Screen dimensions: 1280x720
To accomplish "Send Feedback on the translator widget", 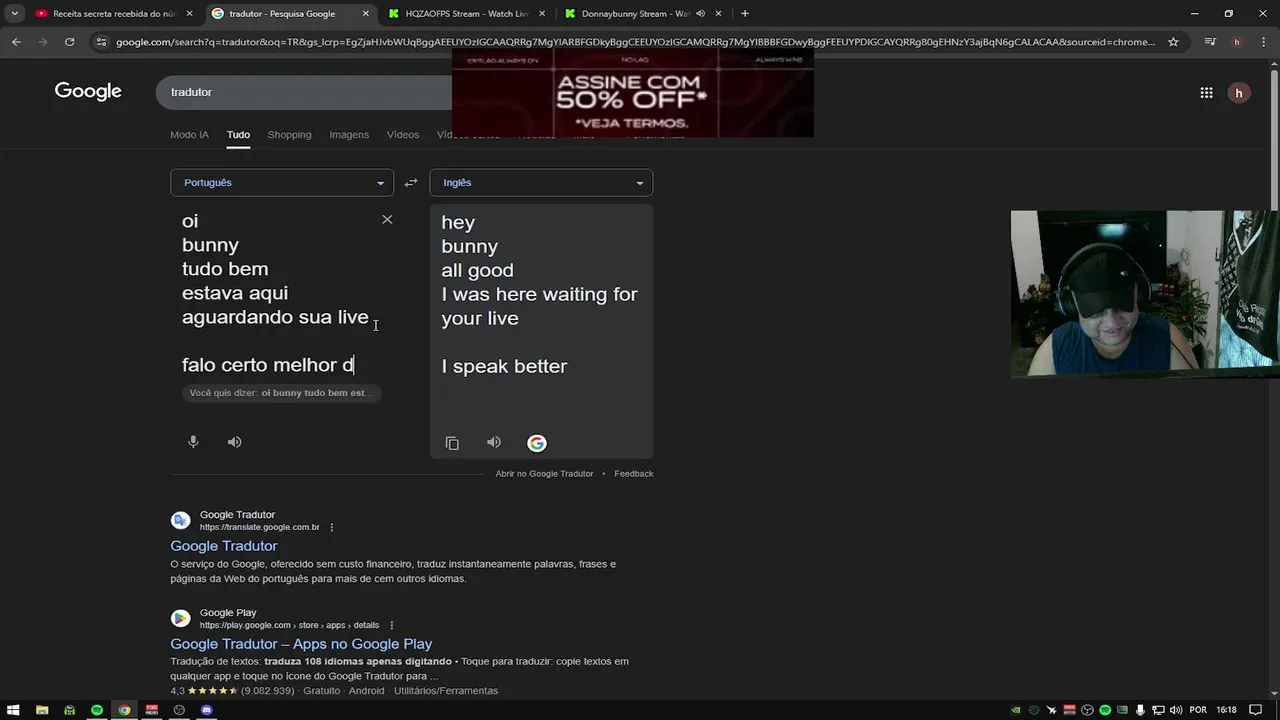I will click(x=633, y=474).
